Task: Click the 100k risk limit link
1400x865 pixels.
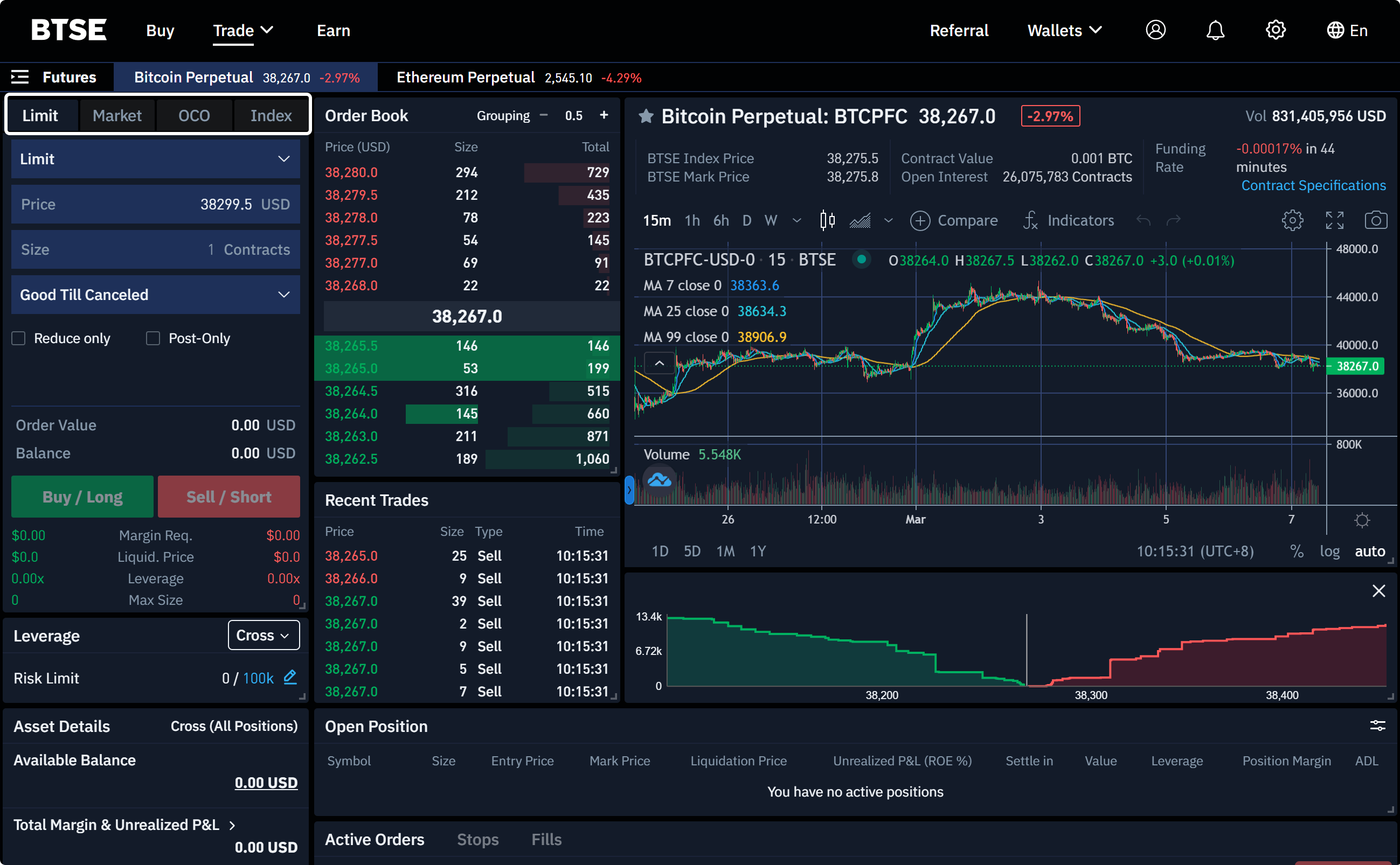Action: point(258,678)
